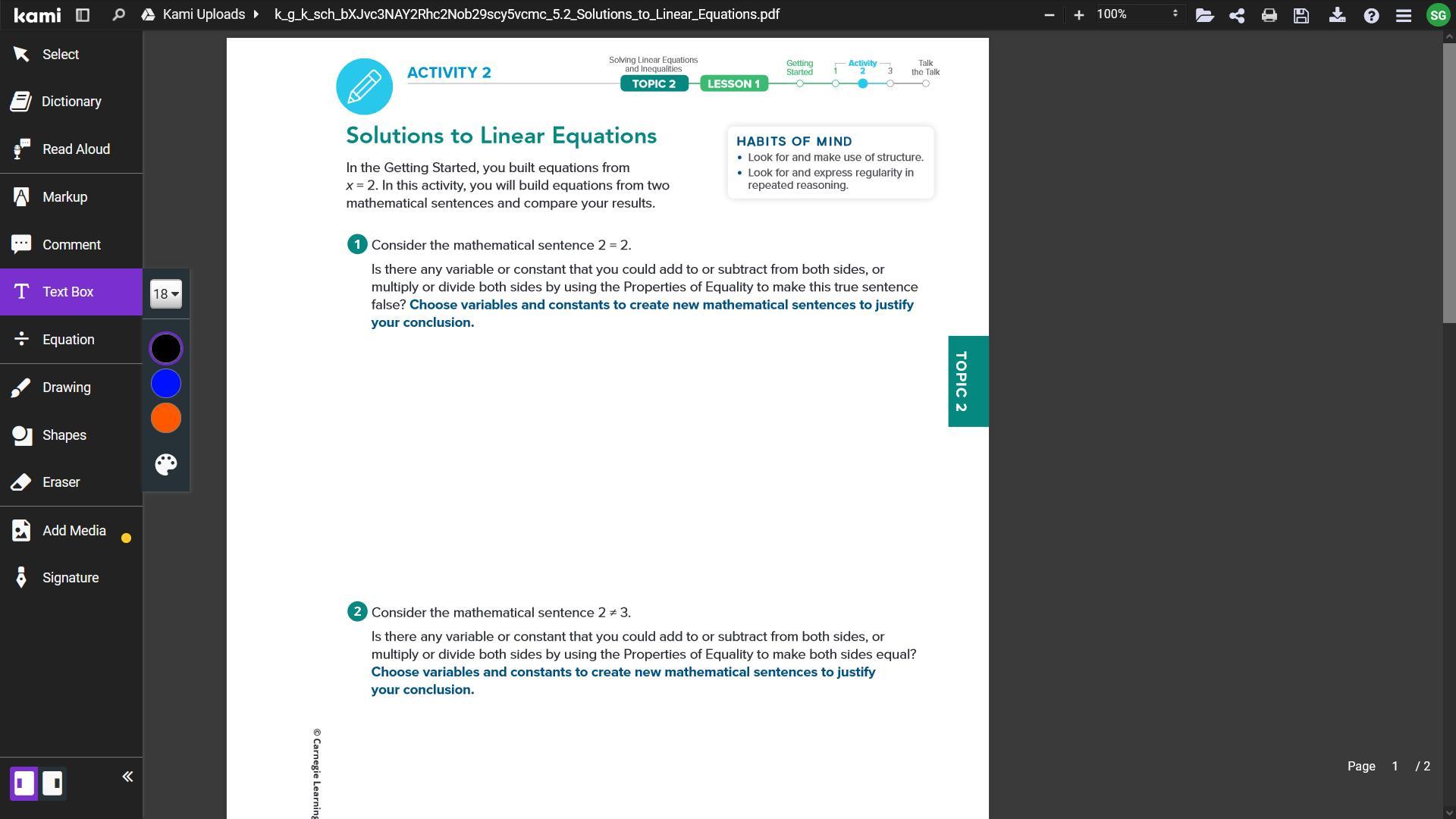This screenshot has height=819, width=1456.
Task: Open the Kami Uploads folder breadcrumb
Action: pos(203,14)
